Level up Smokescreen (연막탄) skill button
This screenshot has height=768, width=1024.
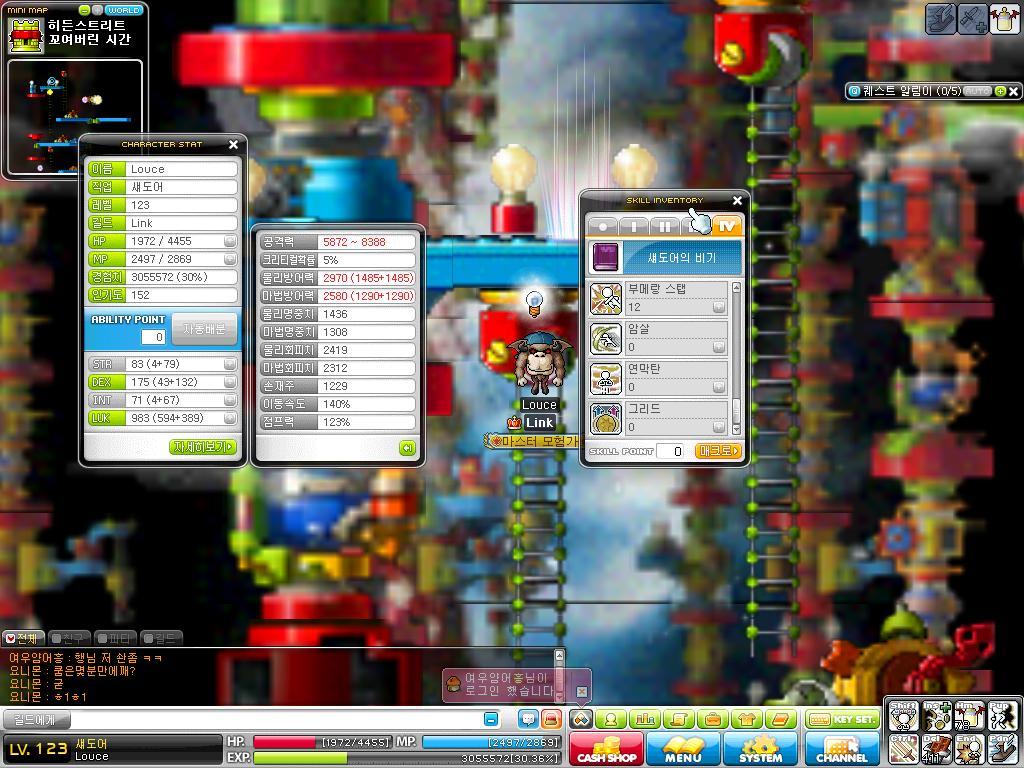point(718,387)
